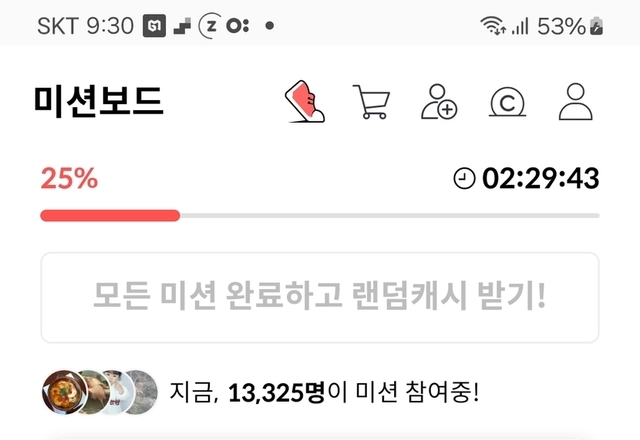
Task: Open the food dish participant avatar
Action: (64, 392)
